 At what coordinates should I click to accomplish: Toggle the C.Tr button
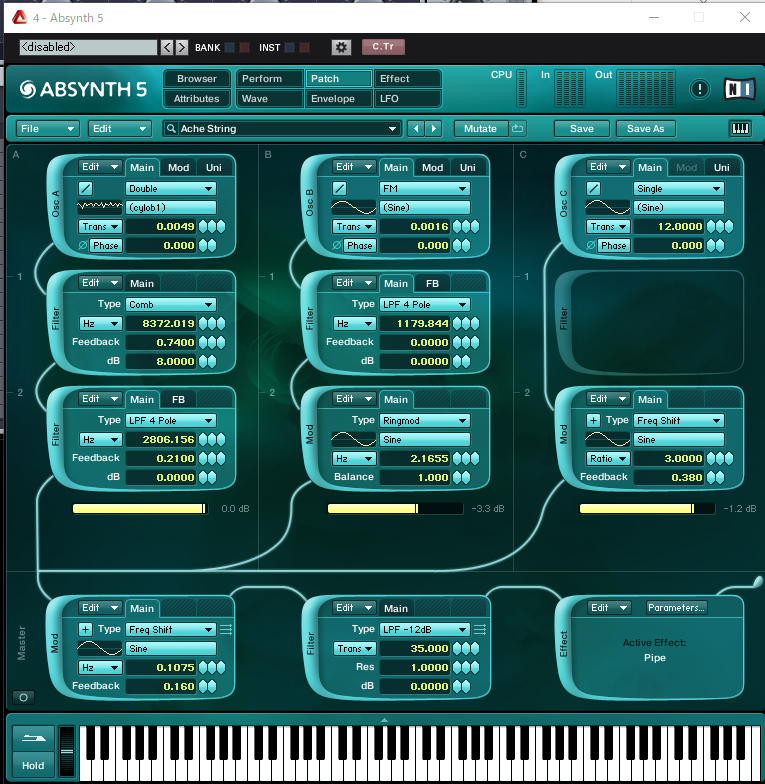tap(383, 46)
